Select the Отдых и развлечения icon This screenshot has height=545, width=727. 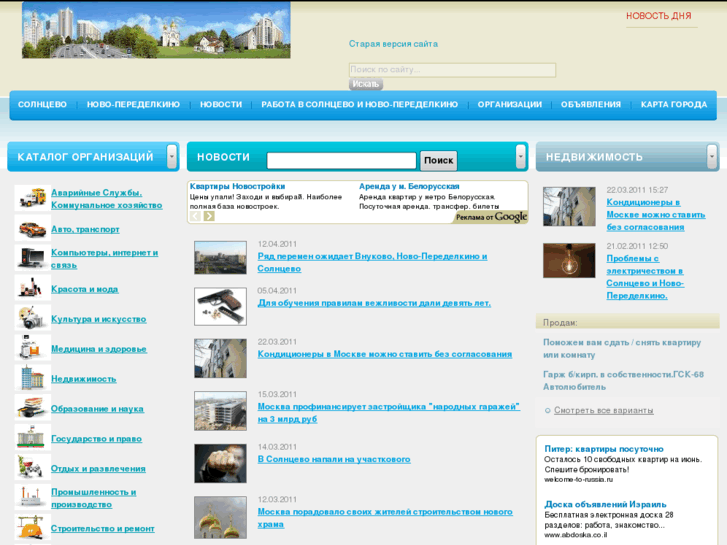[x=31, y=467]
